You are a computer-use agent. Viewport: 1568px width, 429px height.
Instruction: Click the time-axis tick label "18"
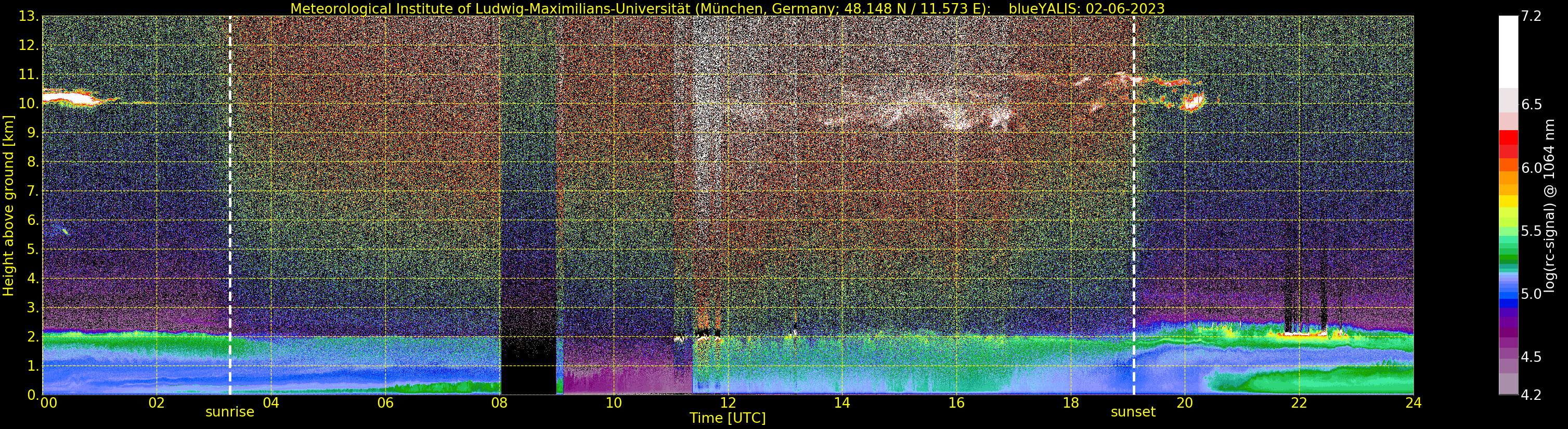(x=1071, y=403)
